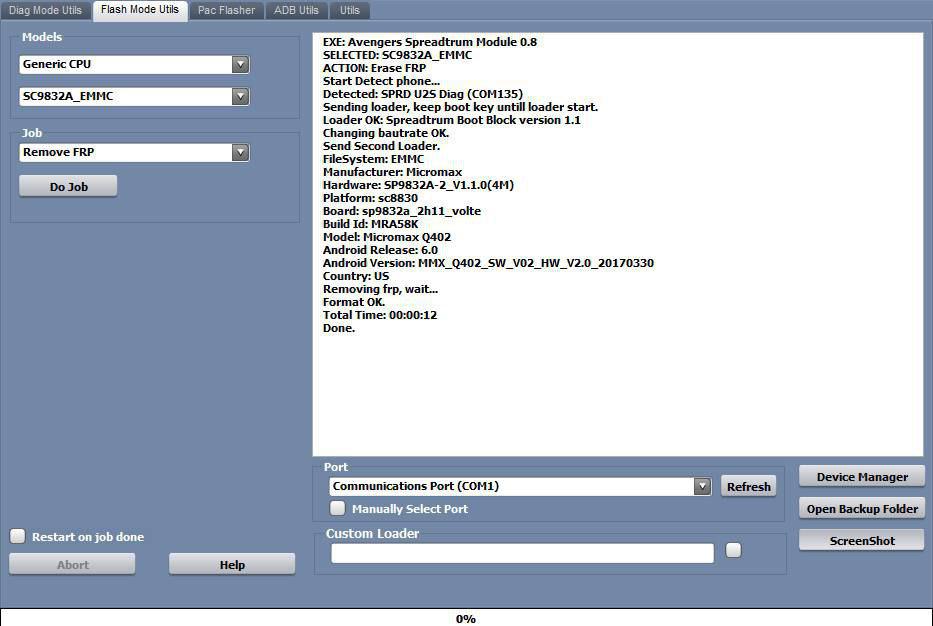Refresh the port list
The image size is (933, 626).
point(749,486)
